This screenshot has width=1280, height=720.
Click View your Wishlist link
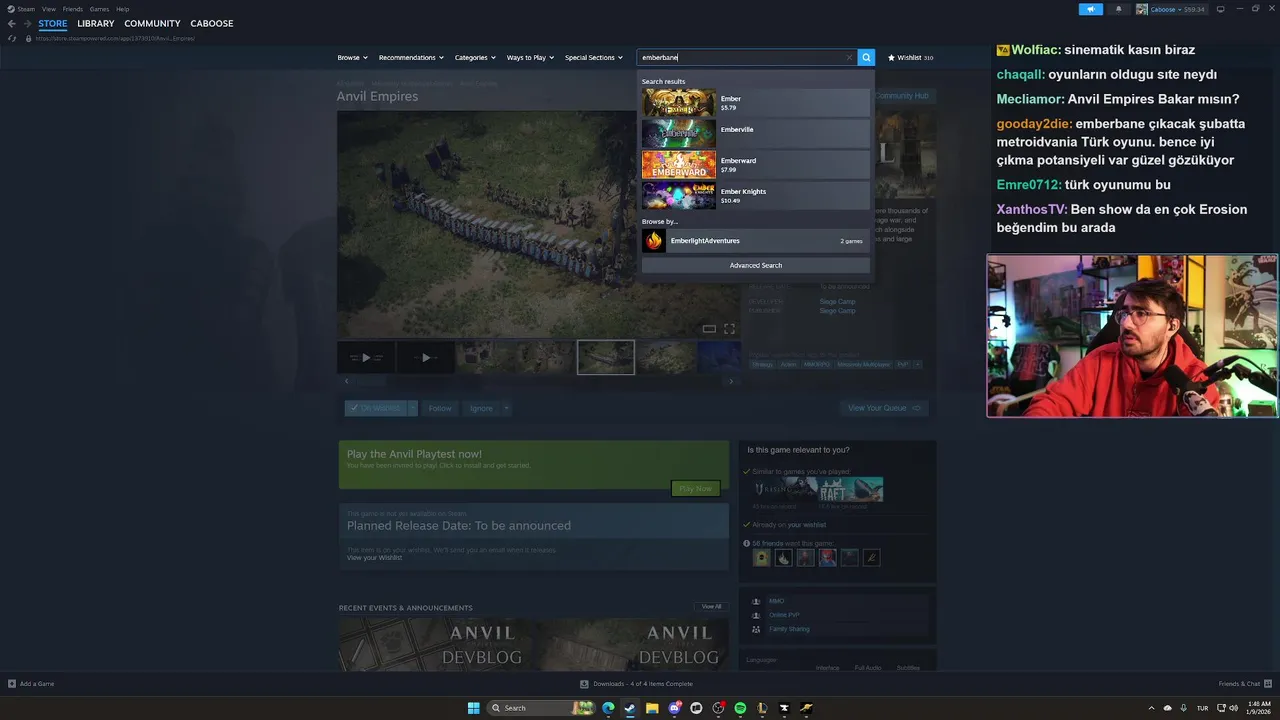tap(374, 557)
